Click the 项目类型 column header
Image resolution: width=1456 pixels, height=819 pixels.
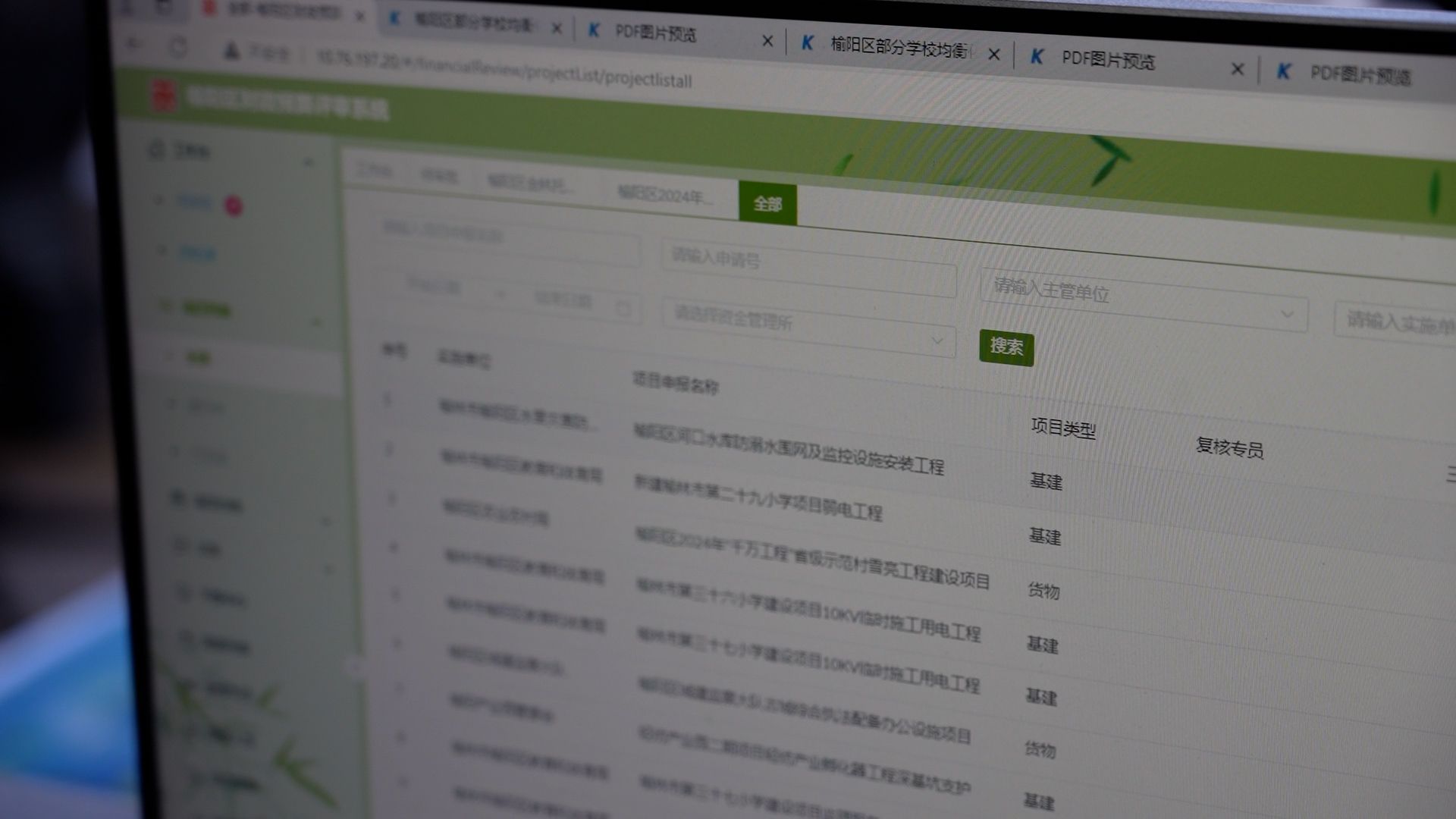(1063, 428)
